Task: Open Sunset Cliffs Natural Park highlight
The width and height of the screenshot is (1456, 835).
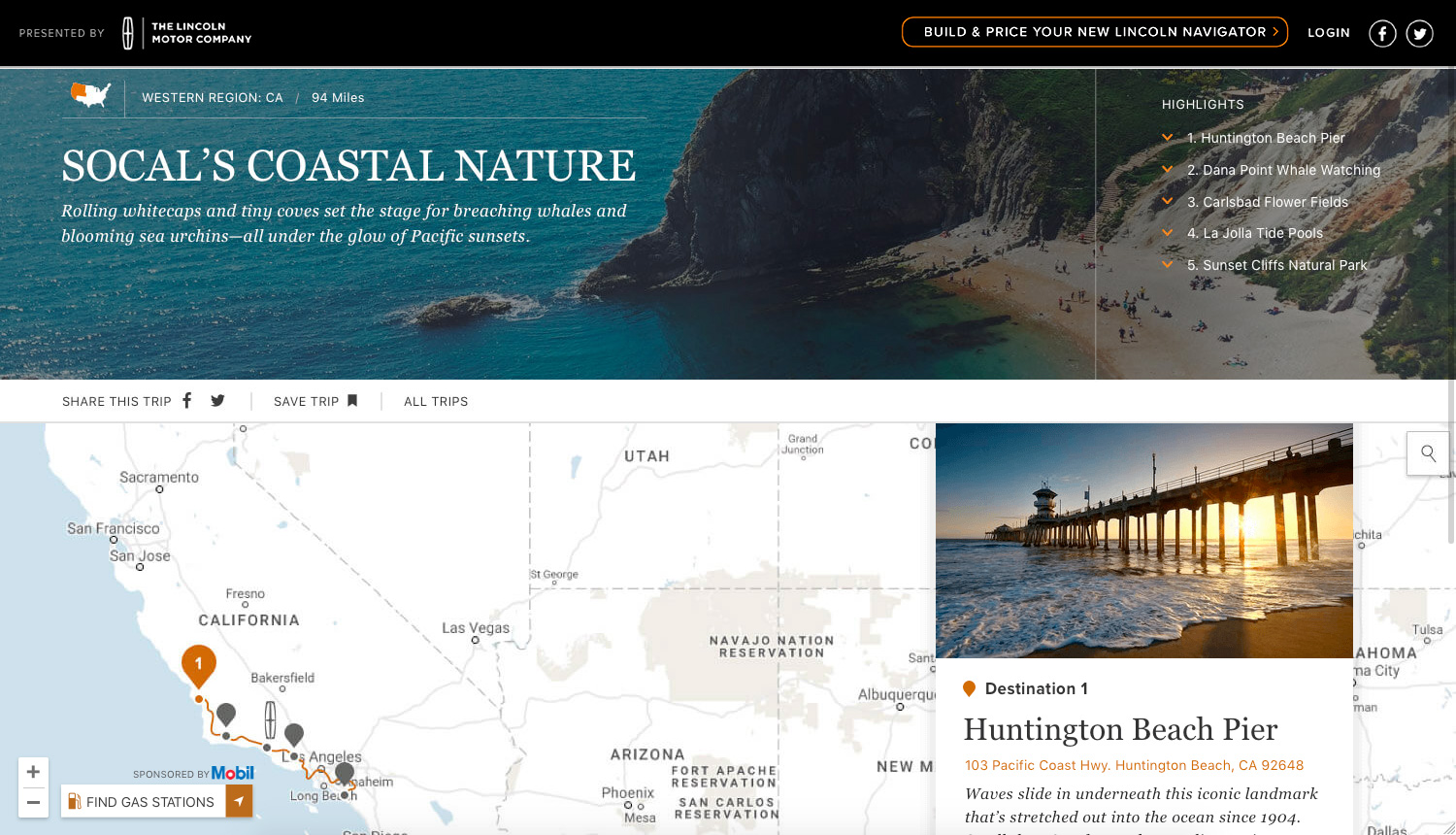Action: (x=1276, y=265)
